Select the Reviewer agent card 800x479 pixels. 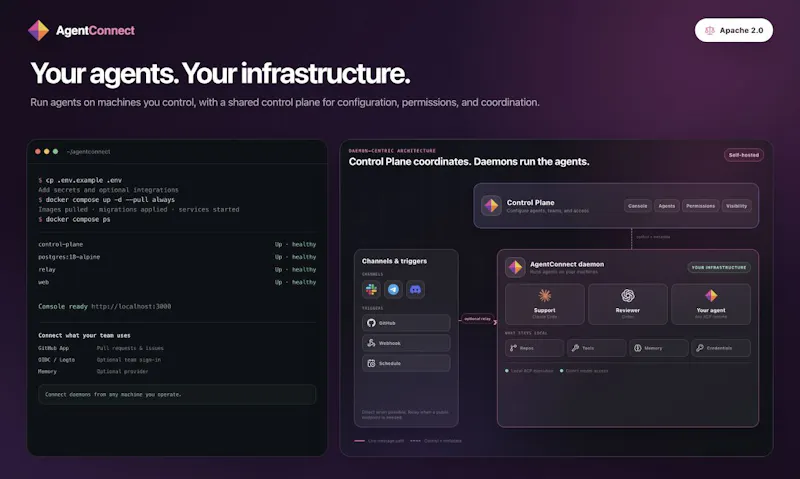pos(628,304)
